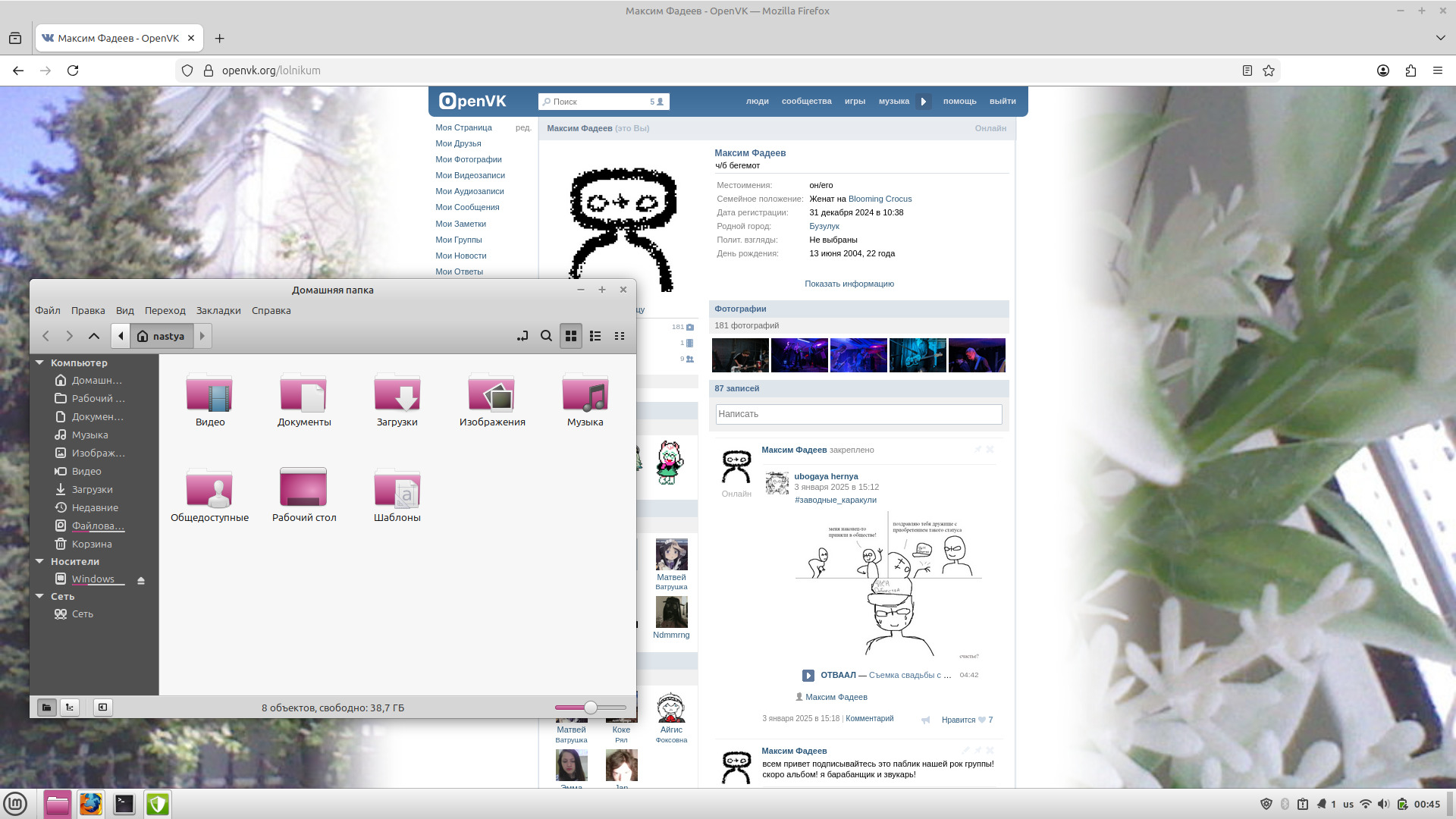Image resolution: width=1456 pixels, height=819 pixels.
Task: Hide the file manager sidebar
Action: (102, 708)
